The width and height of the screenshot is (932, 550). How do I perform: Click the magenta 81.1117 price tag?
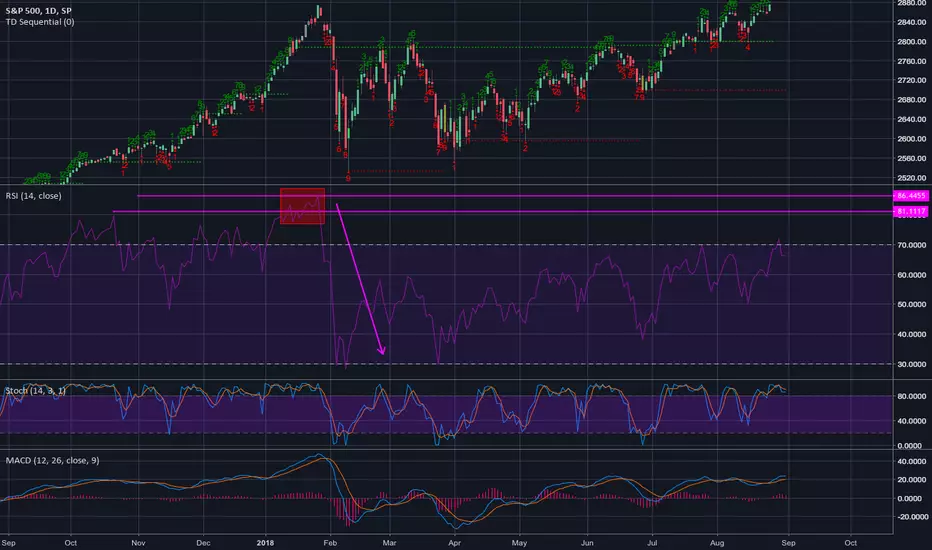(911, 211)
